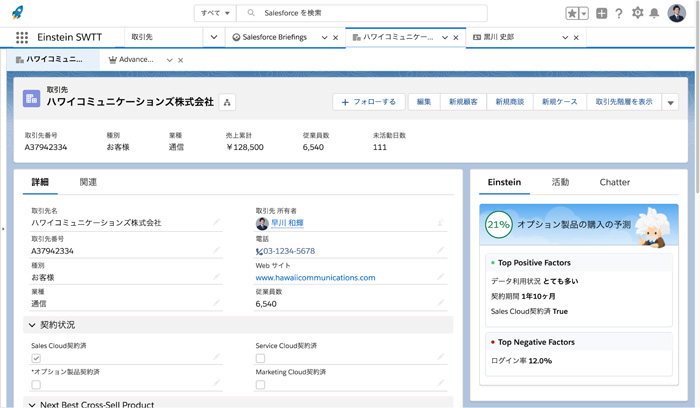
Task: Open the global actions plus icon
Action: [601, 13]
